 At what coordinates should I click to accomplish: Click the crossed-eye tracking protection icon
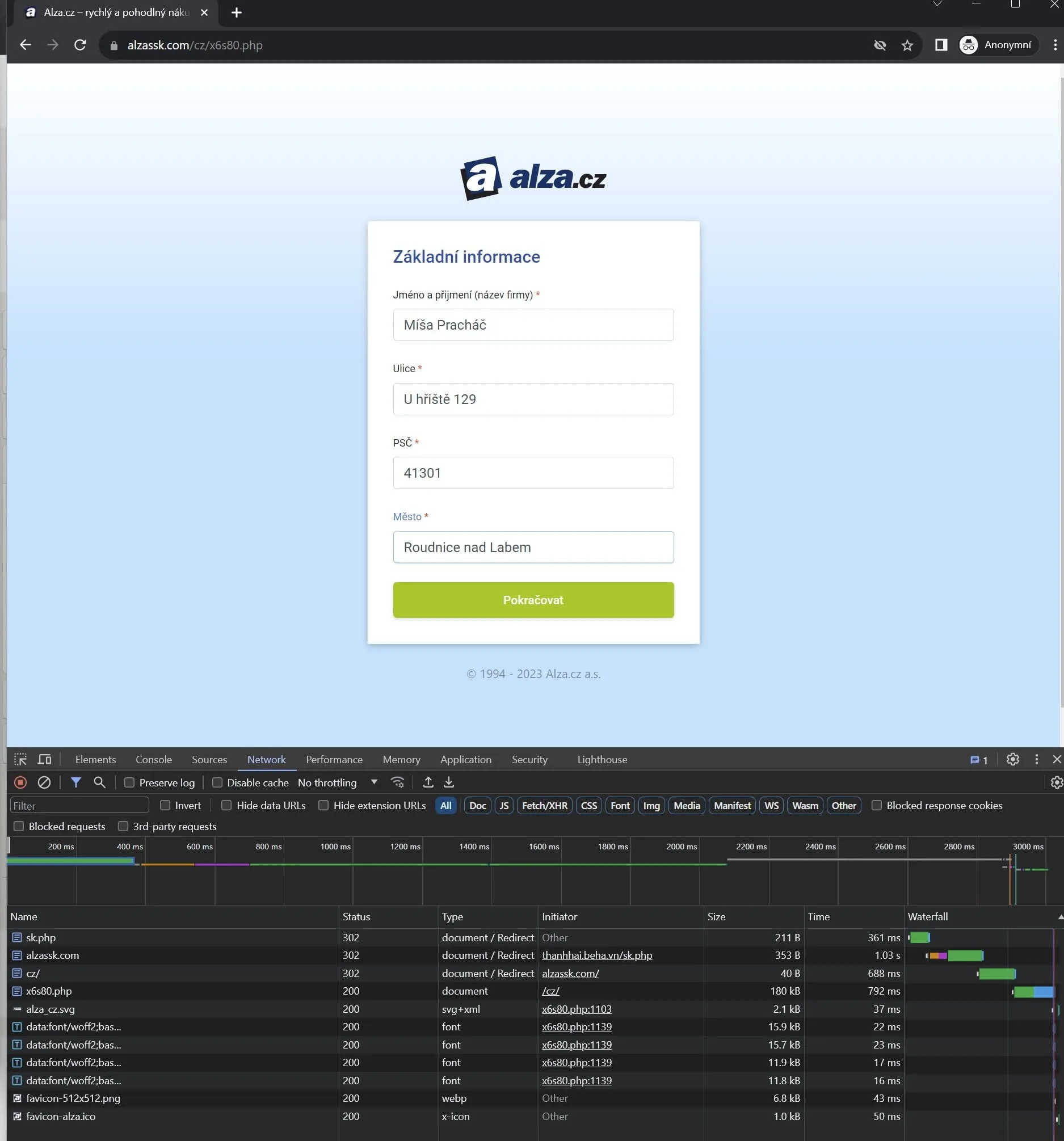(880, 45)
